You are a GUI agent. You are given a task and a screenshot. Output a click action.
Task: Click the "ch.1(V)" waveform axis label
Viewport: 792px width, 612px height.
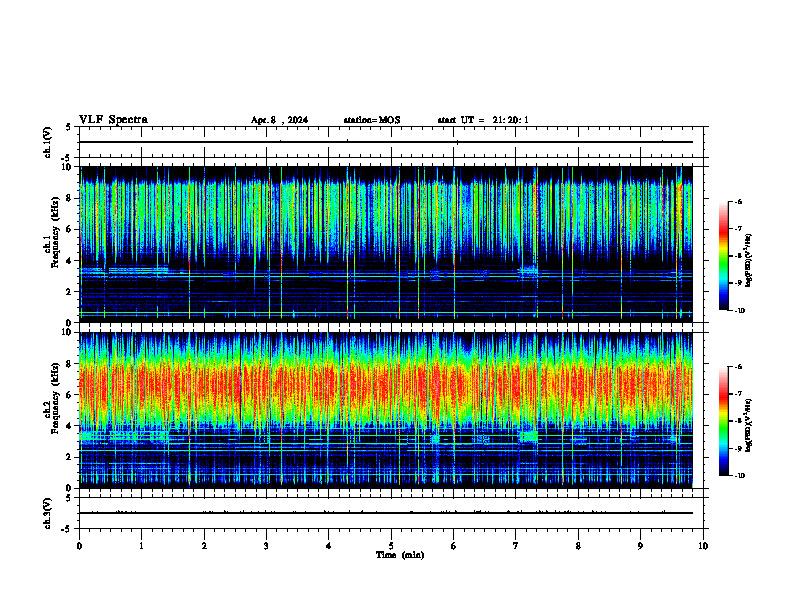click(48, 142)
